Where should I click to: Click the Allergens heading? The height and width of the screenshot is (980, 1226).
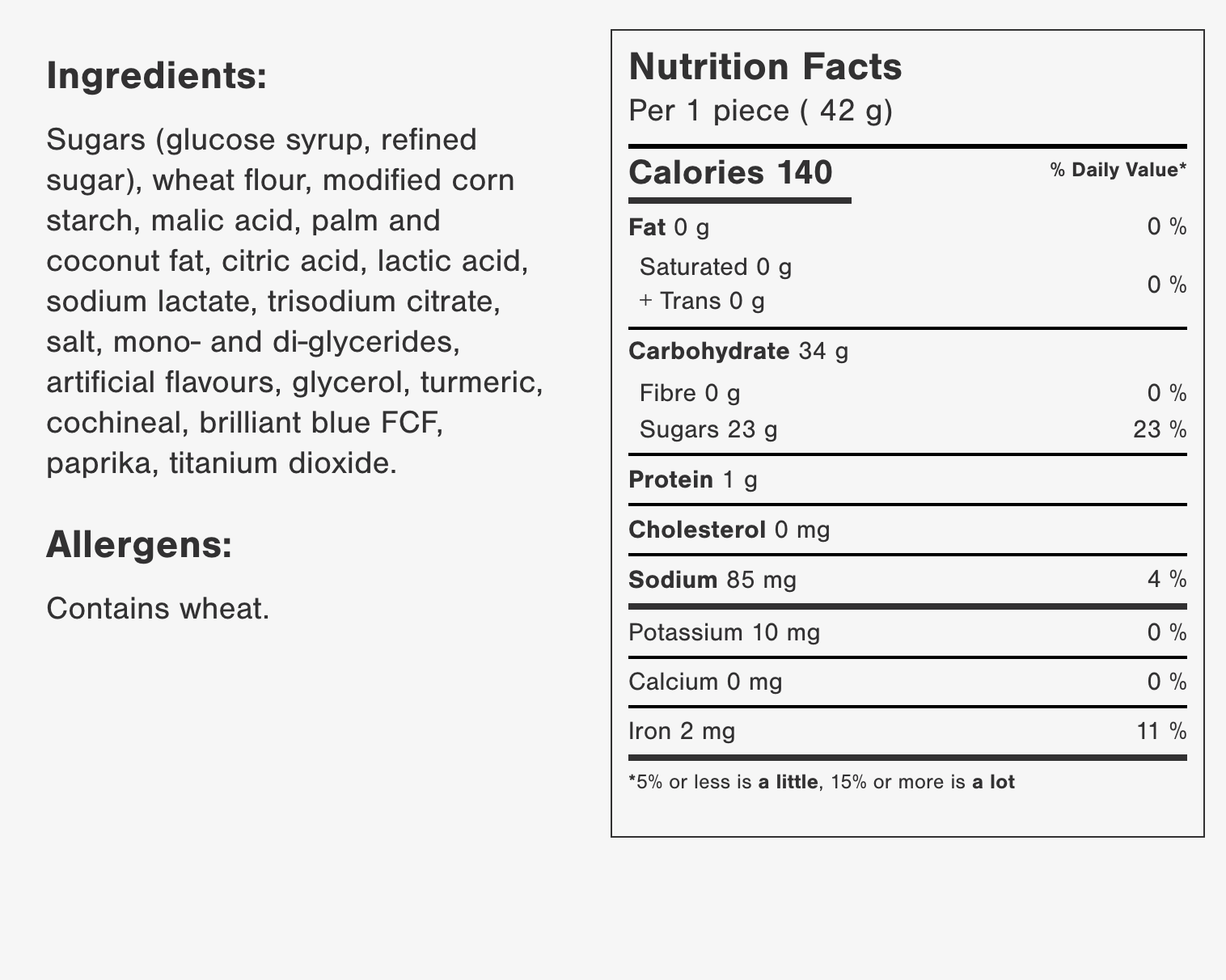[139, 545]
